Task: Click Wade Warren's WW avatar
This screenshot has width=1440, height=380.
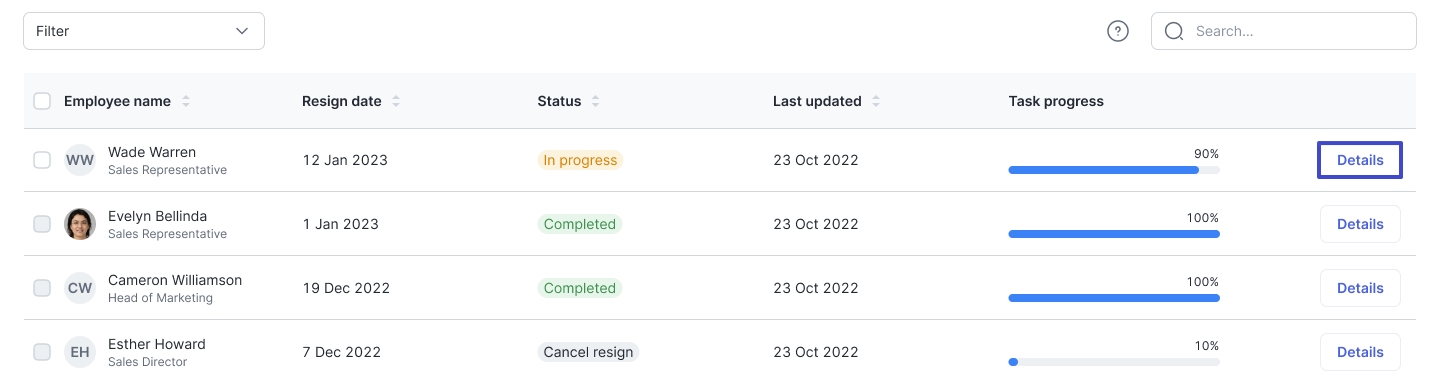Action: click(80, 160)
